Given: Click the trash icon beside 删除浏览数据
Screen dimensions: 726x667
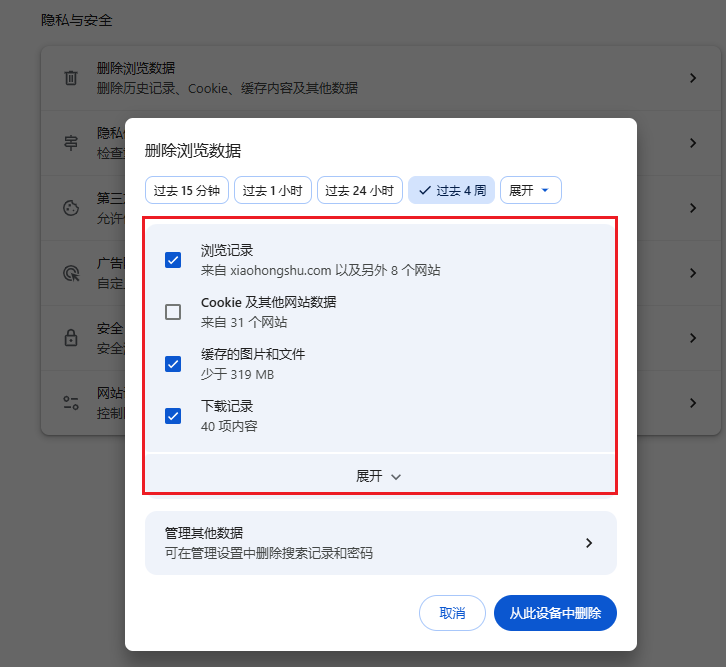Looking at the screenshot, I should click(x=71, y=78).
